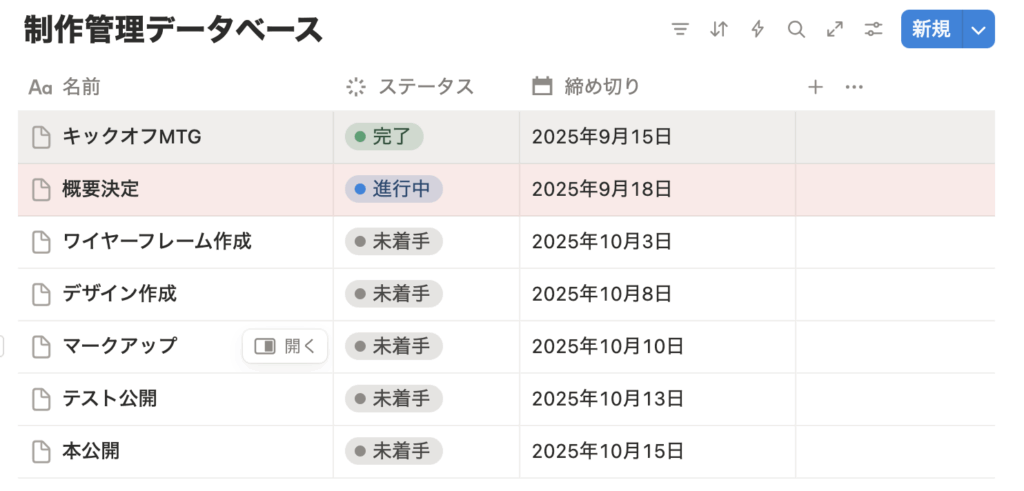Click the blue 新規 button
Screen dimensions: 1024x491
931,29
